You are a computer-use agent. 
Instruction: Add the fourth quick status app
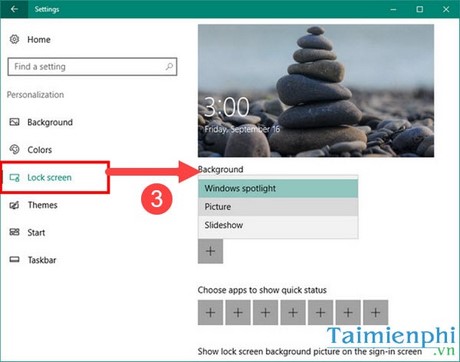293,312
